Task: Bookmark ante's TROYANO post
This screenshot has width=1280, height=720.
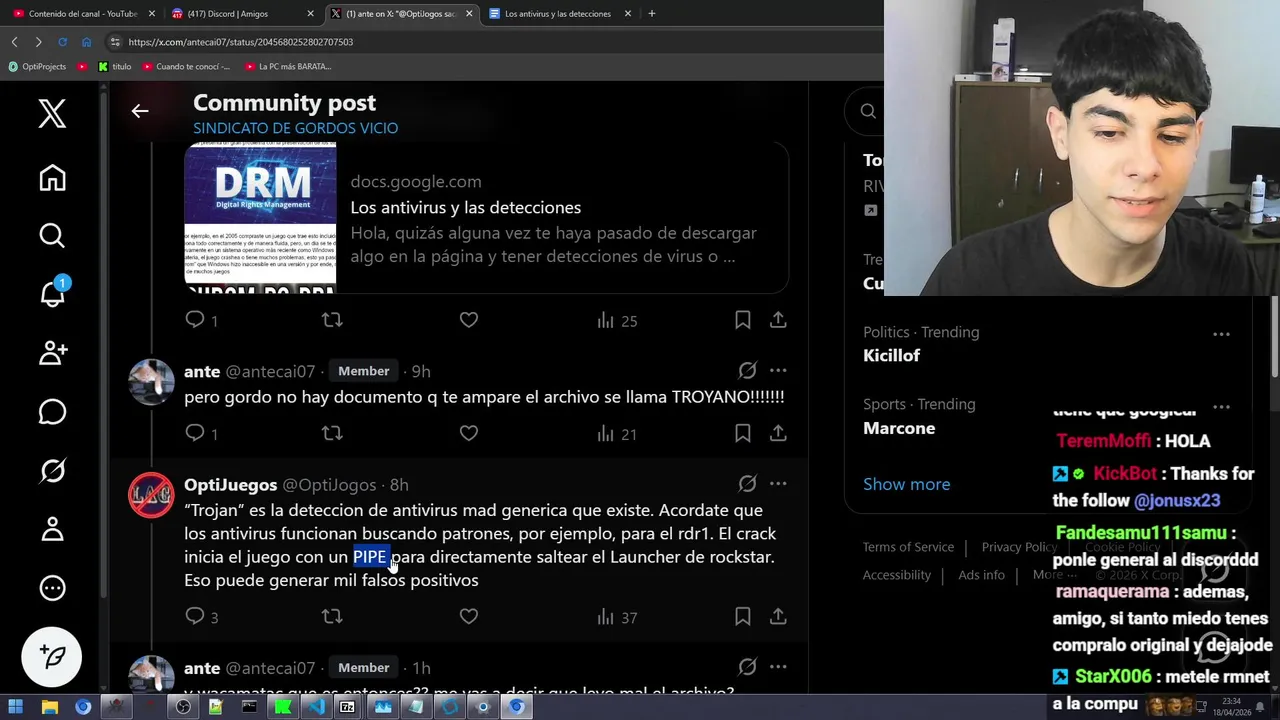Action: pos(742,433)
